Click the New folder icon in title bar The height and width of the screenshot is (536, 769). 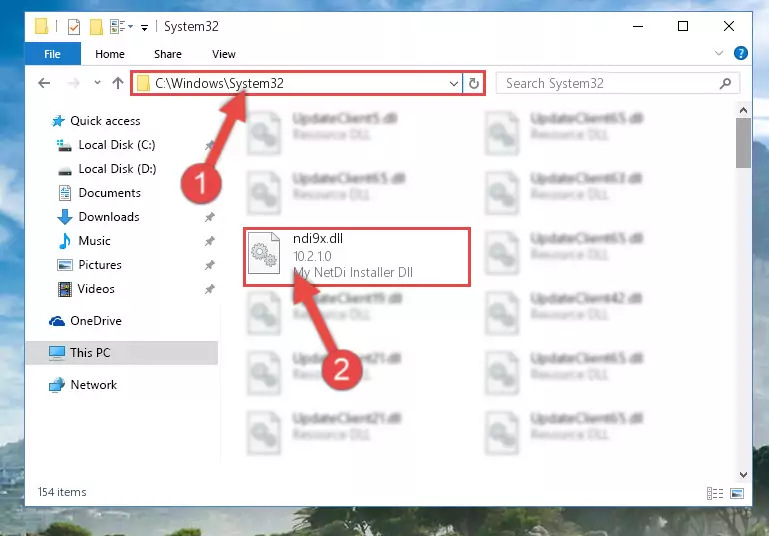[96, 26]
